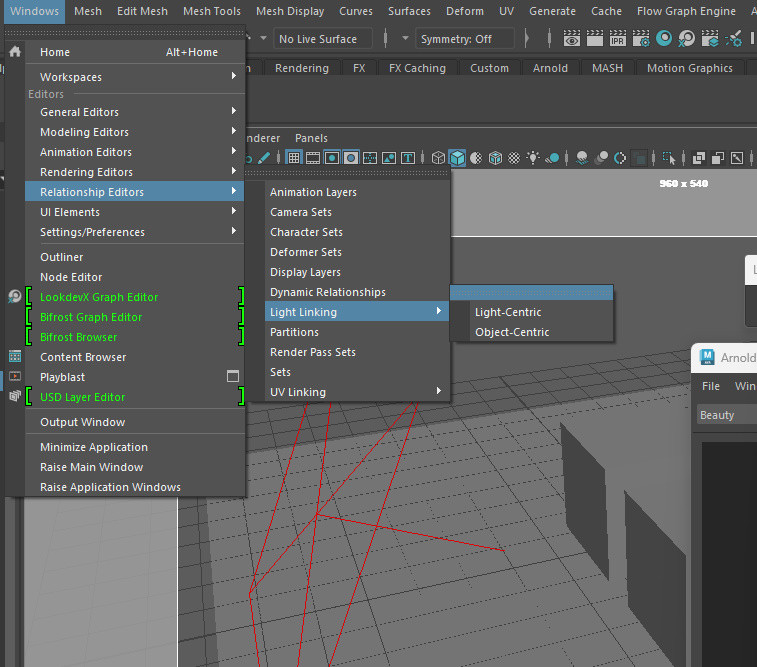
Task: Toggle use all lights bulb icon
Action: point(533,158)
